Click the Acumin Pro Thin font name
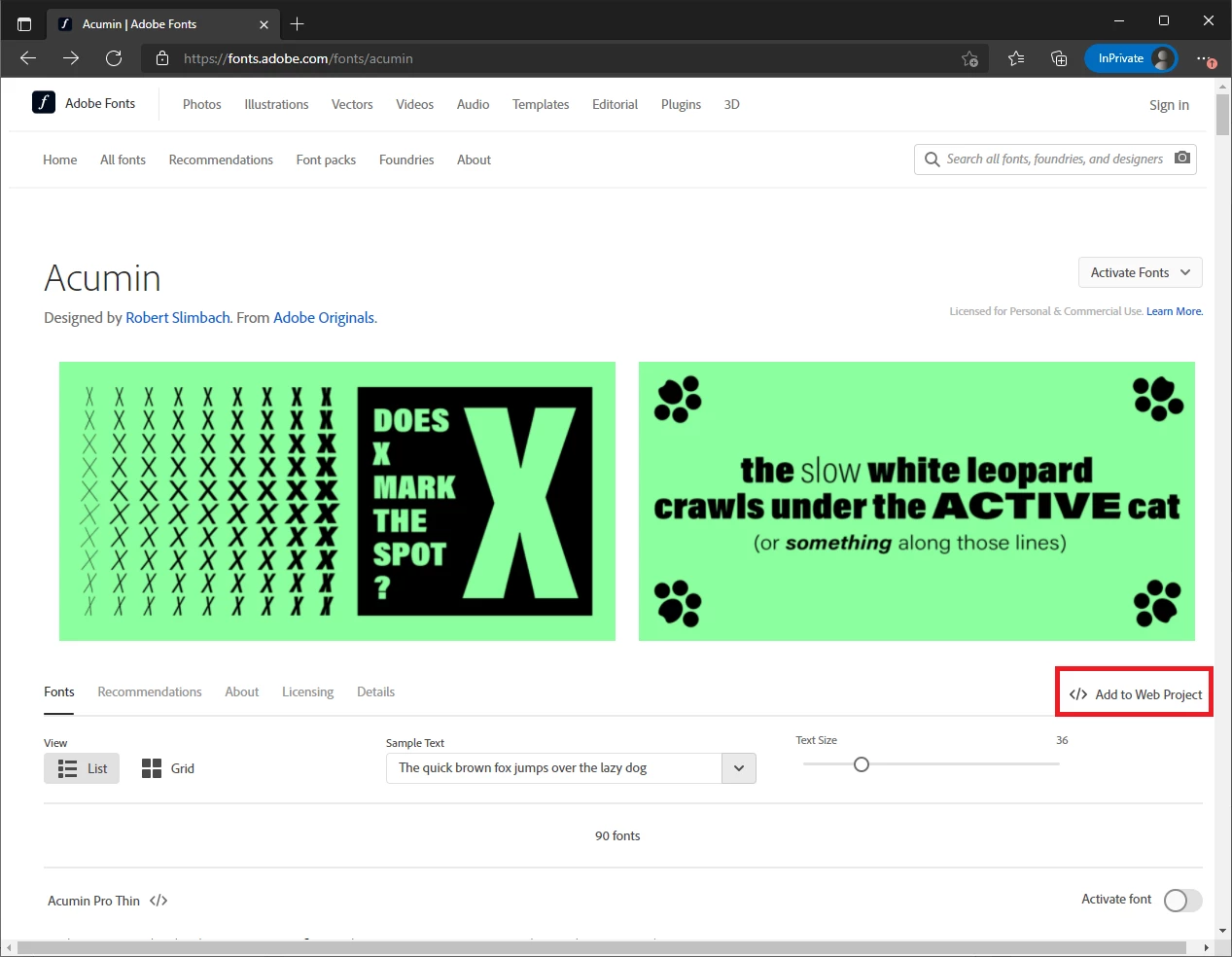This screenshot has width=1232, height=957. (x=93, y=901)
